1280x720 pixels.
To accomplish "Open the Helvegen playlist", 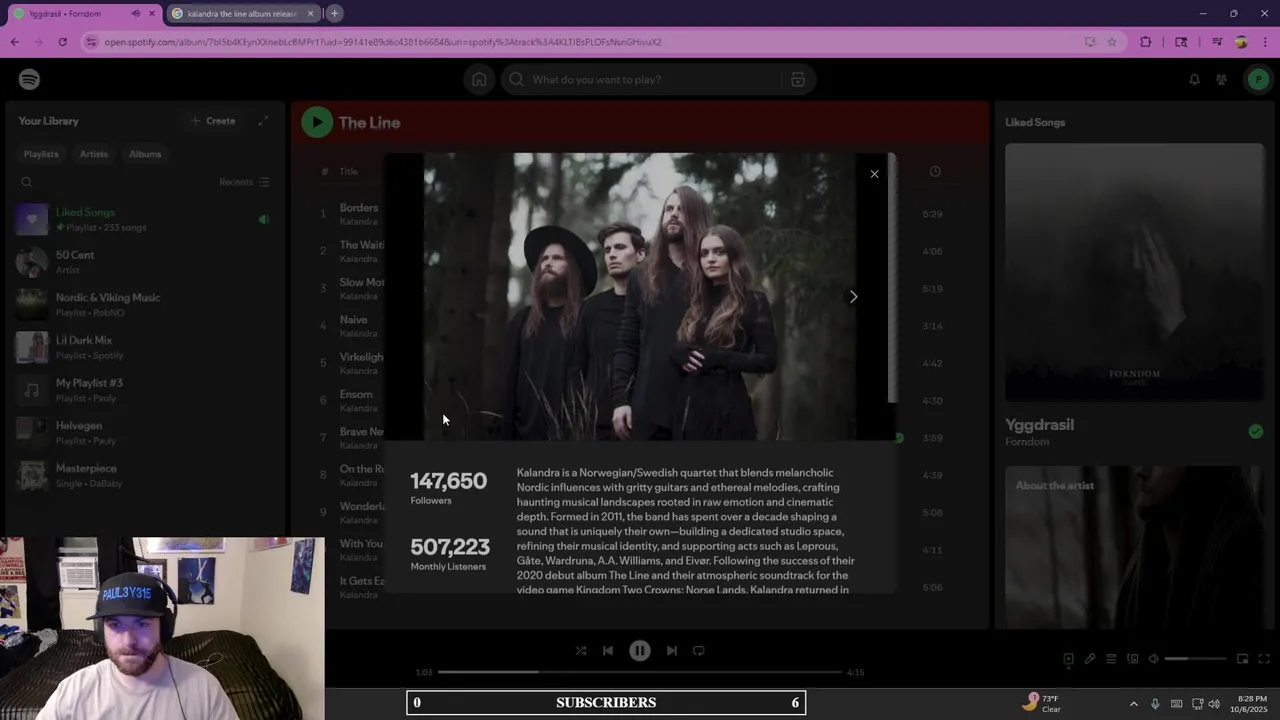I will [x=143, y=432].
